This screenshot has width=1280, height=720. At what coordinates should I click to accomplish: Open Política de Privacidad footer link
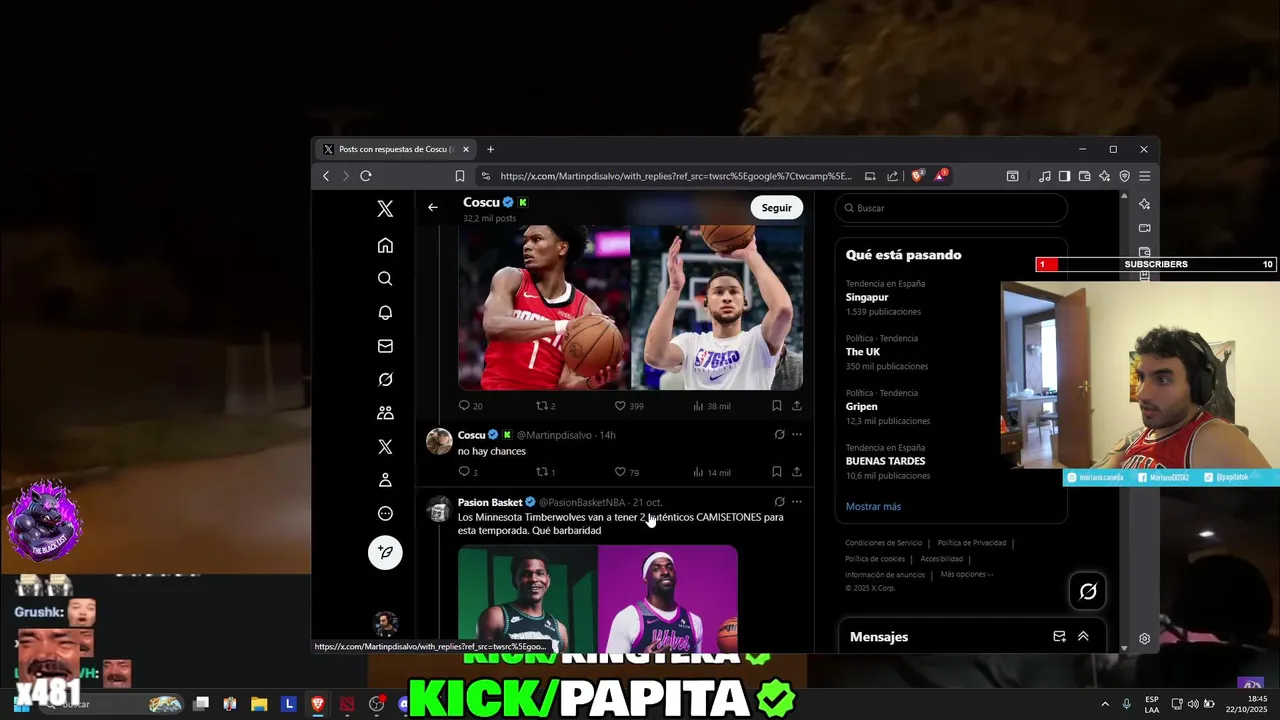pos(972,543)
